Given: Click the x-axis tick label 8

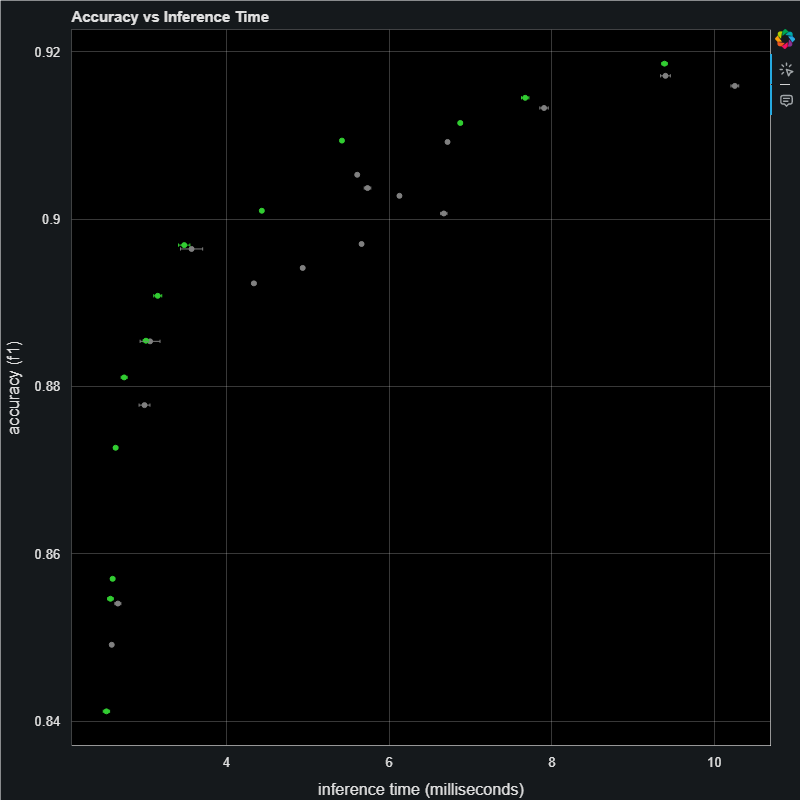Looking at the screenshot, I should pos(552,762).
